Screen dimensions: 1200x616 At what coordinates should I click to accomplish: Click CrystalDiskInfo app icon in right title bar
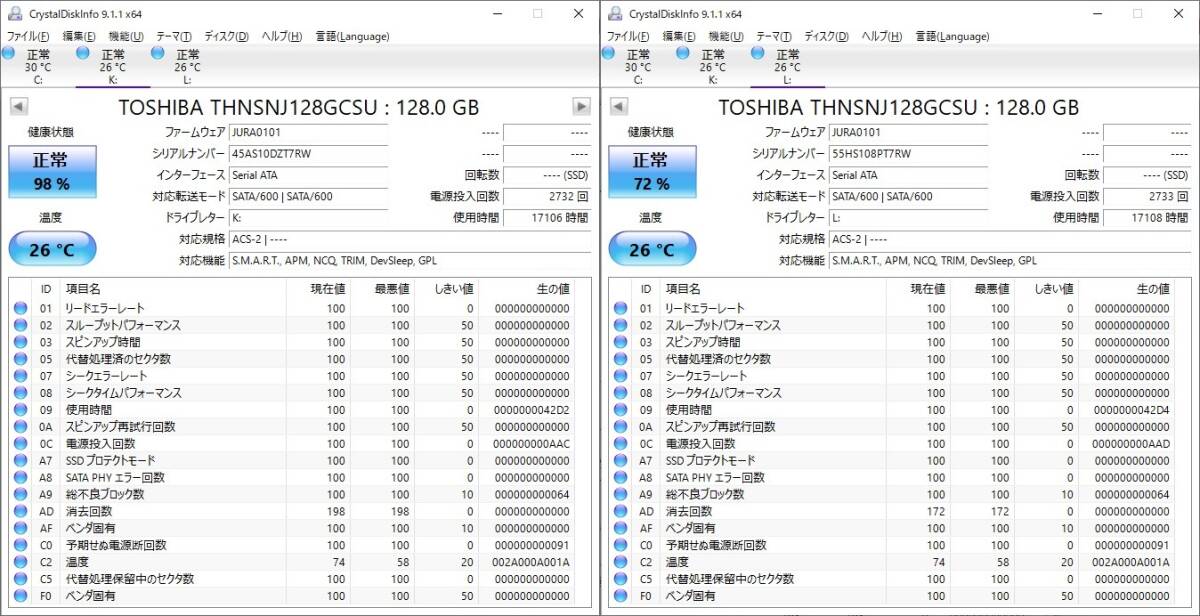(614, 14)
